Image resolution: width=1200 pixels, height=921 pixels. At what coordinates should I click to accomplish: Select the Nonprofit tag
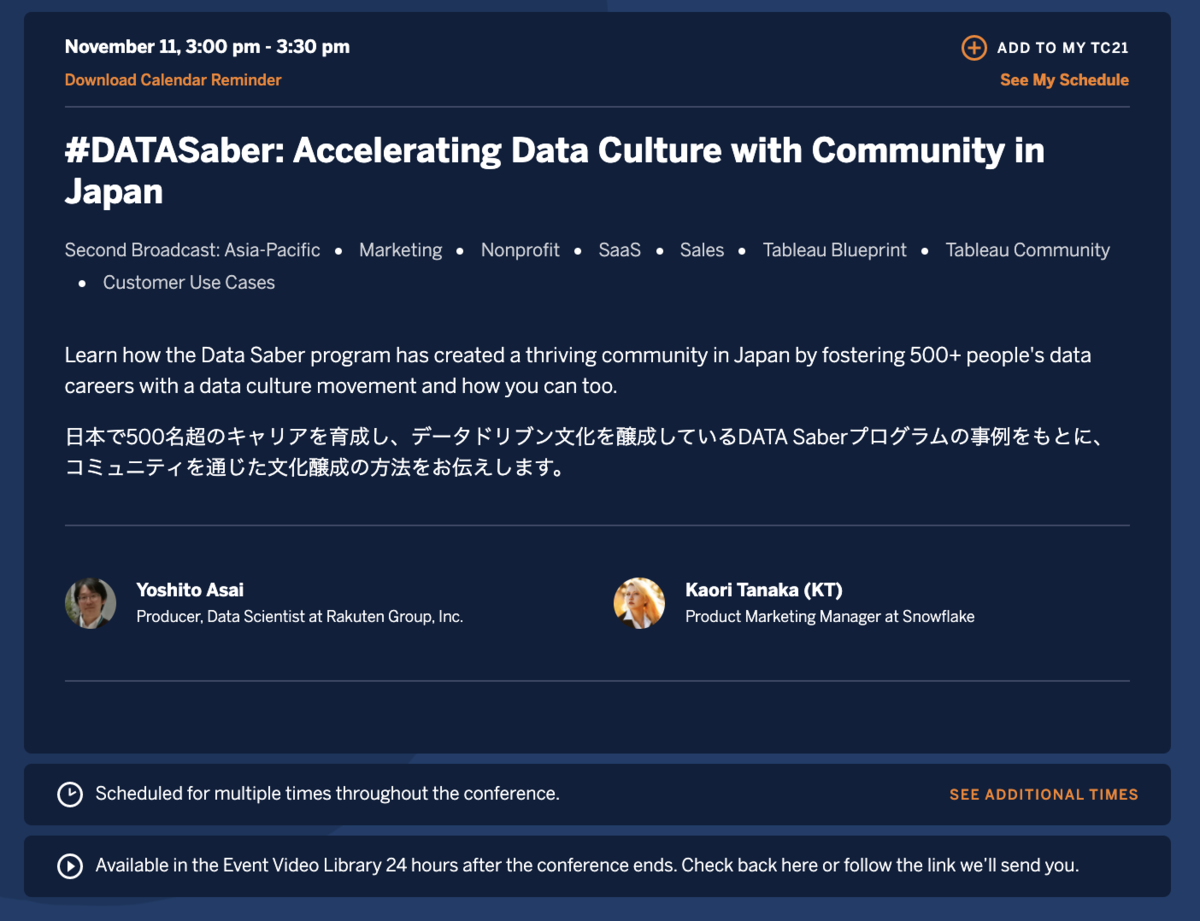coord(520,250)
